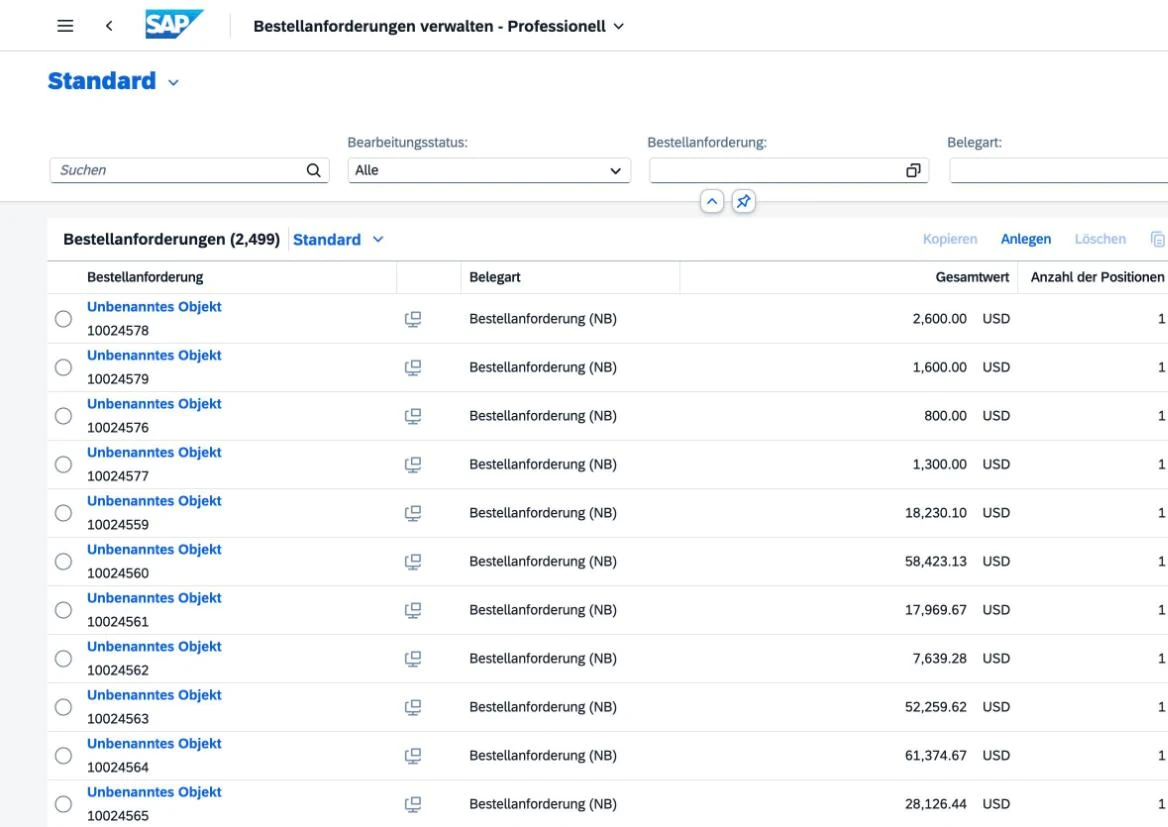Open the app title dropdown menu
Viewport: 1168px width, 827px height.
[x=618, y=26]
